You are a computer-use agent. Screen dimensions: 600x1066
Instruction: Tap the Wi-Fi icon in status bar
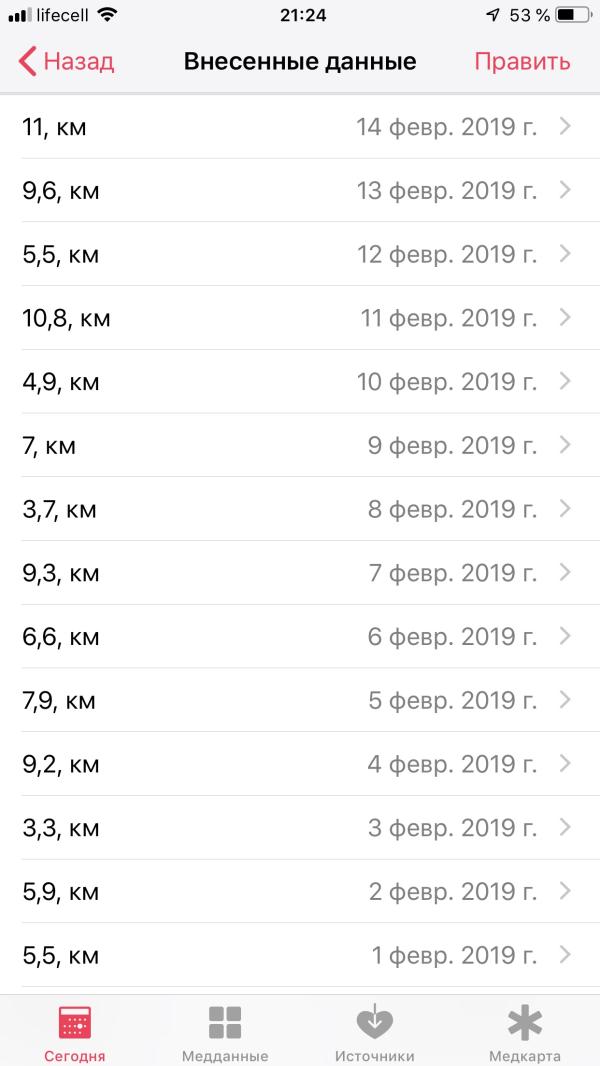tap(107, 15)
